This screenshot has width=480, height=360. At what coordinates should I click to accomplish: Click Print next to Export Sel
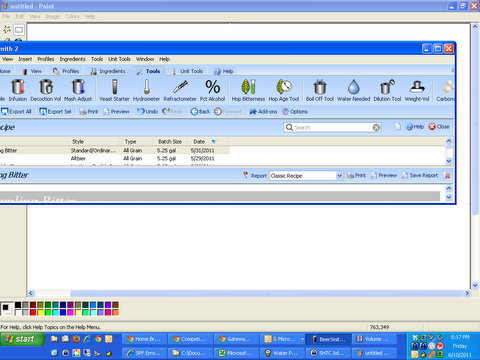pos(89,112)
